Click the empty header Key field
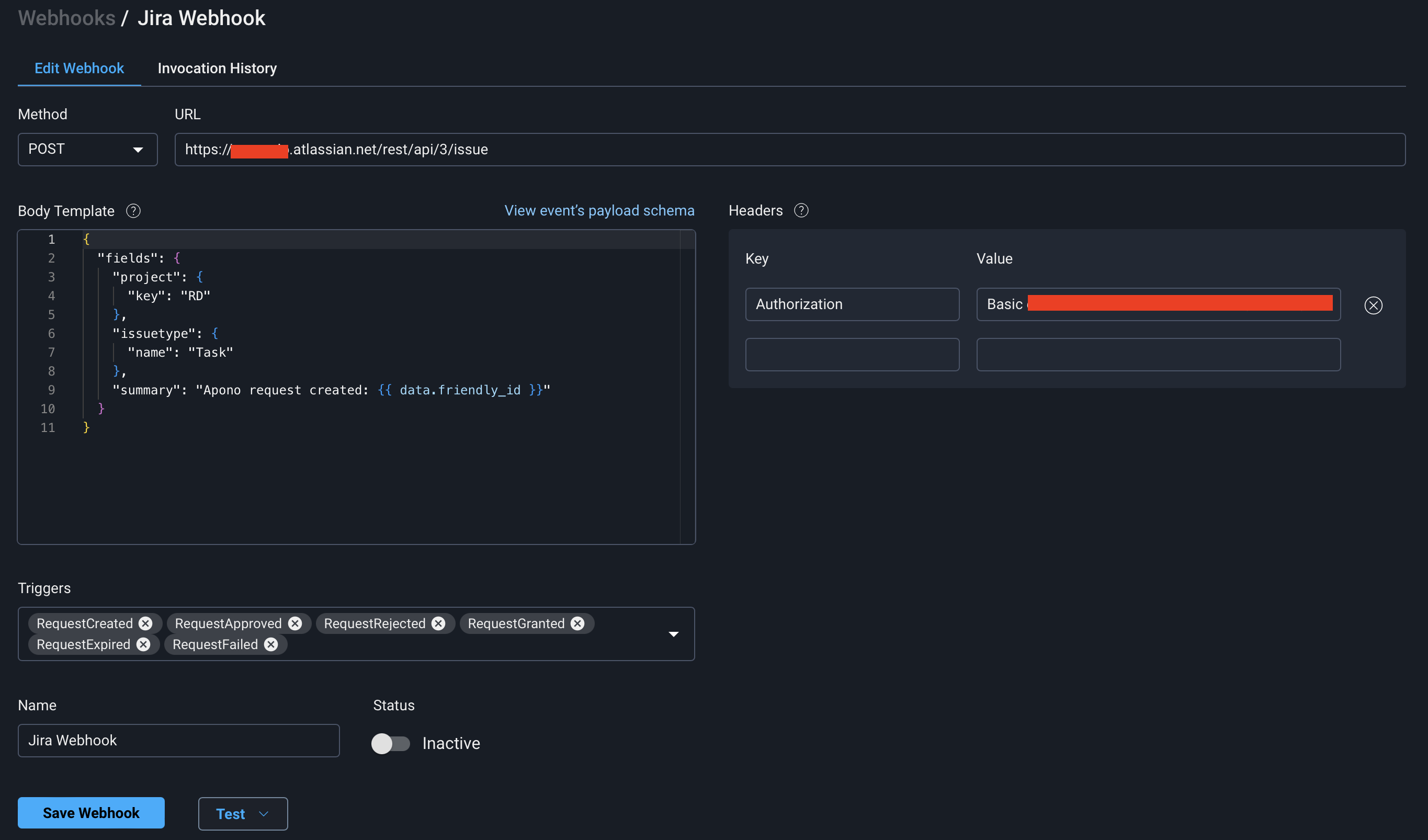The width and height of the screenshot is (1428, 840). coord(852,355)
